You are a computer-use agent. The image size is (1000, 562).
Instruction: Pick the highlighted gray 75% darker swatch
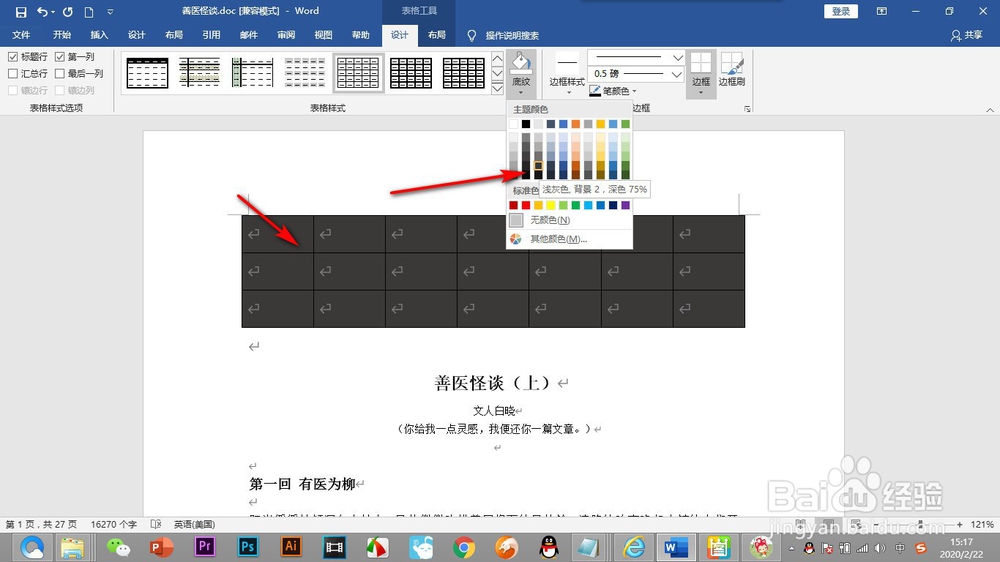point(538,166)
